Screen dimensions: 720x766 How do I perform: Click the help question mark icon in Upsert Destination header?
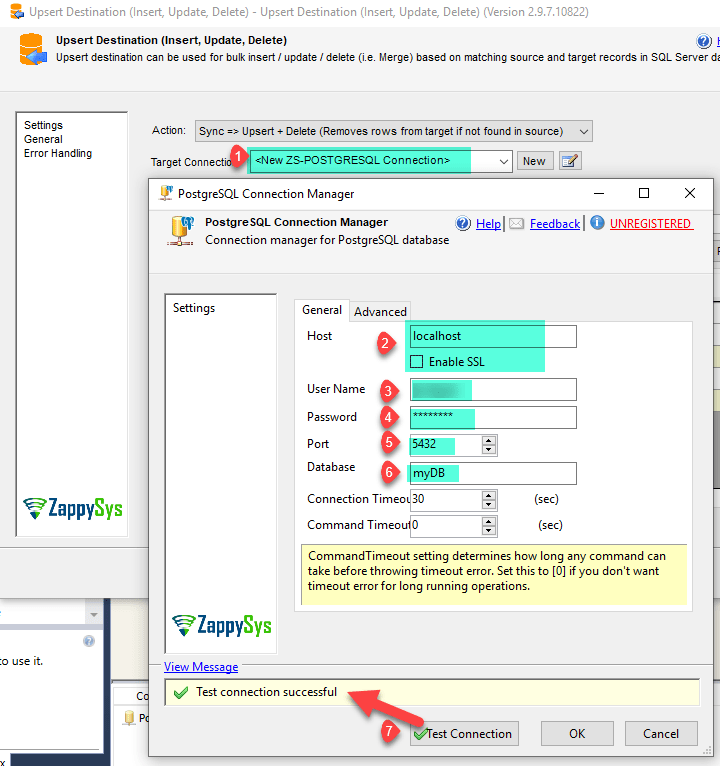pos(703,42)
